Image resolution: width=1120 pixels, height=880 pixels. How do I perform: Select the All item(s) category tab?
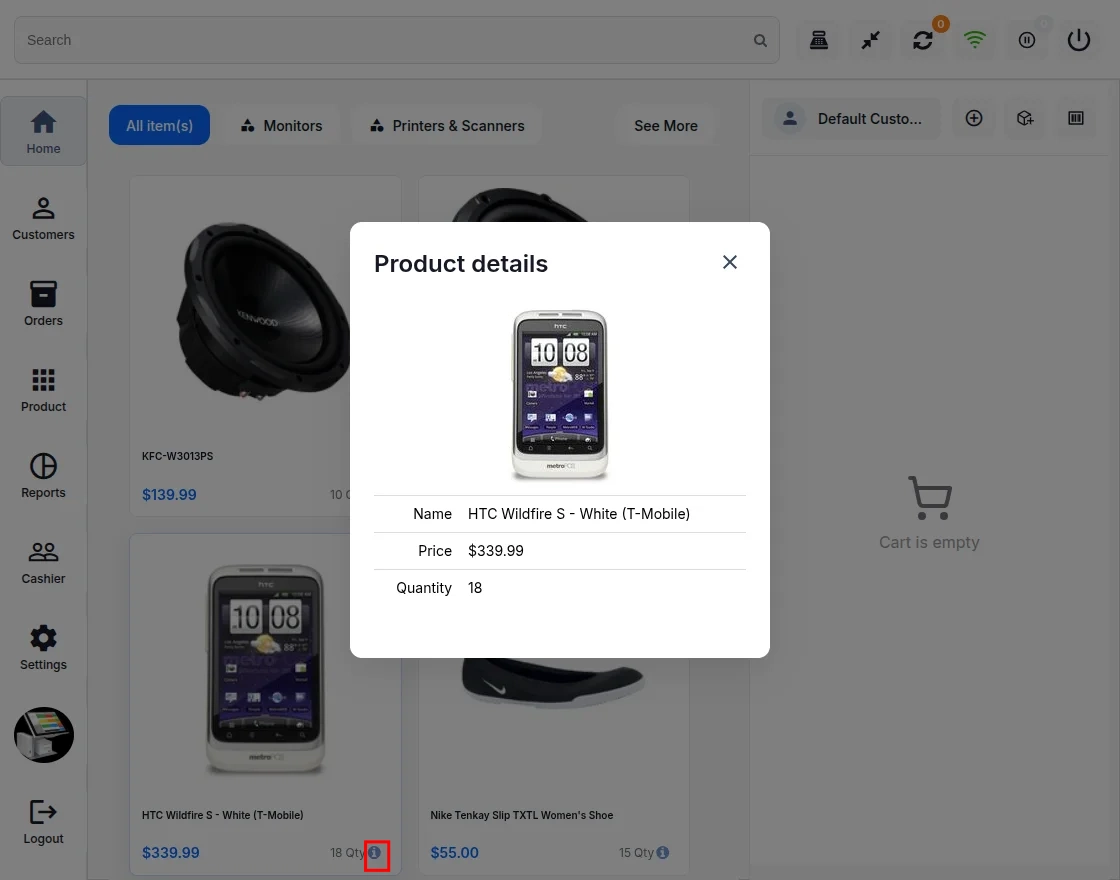click(x=159, y=125)
